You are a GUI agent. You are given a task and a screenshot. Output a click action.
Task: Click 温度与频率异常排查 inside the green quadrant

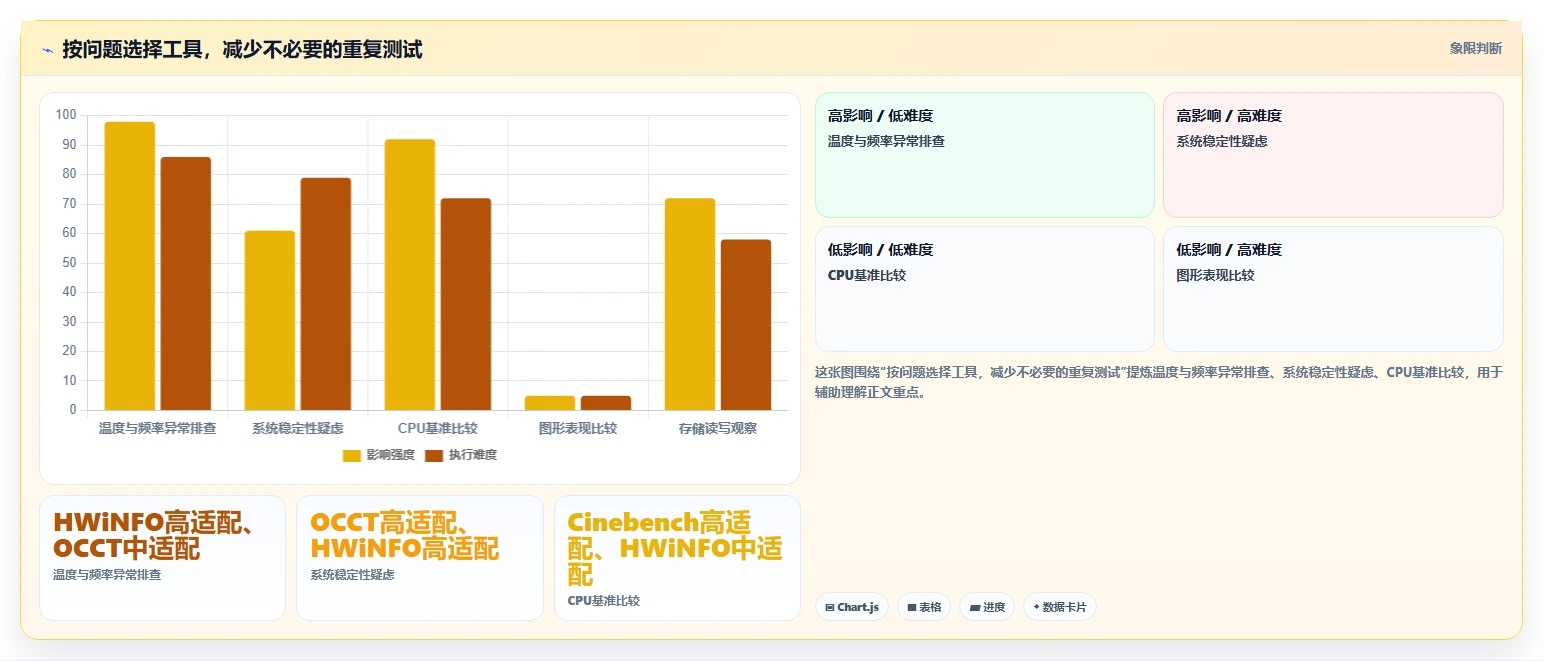click(x=886, y=141)
